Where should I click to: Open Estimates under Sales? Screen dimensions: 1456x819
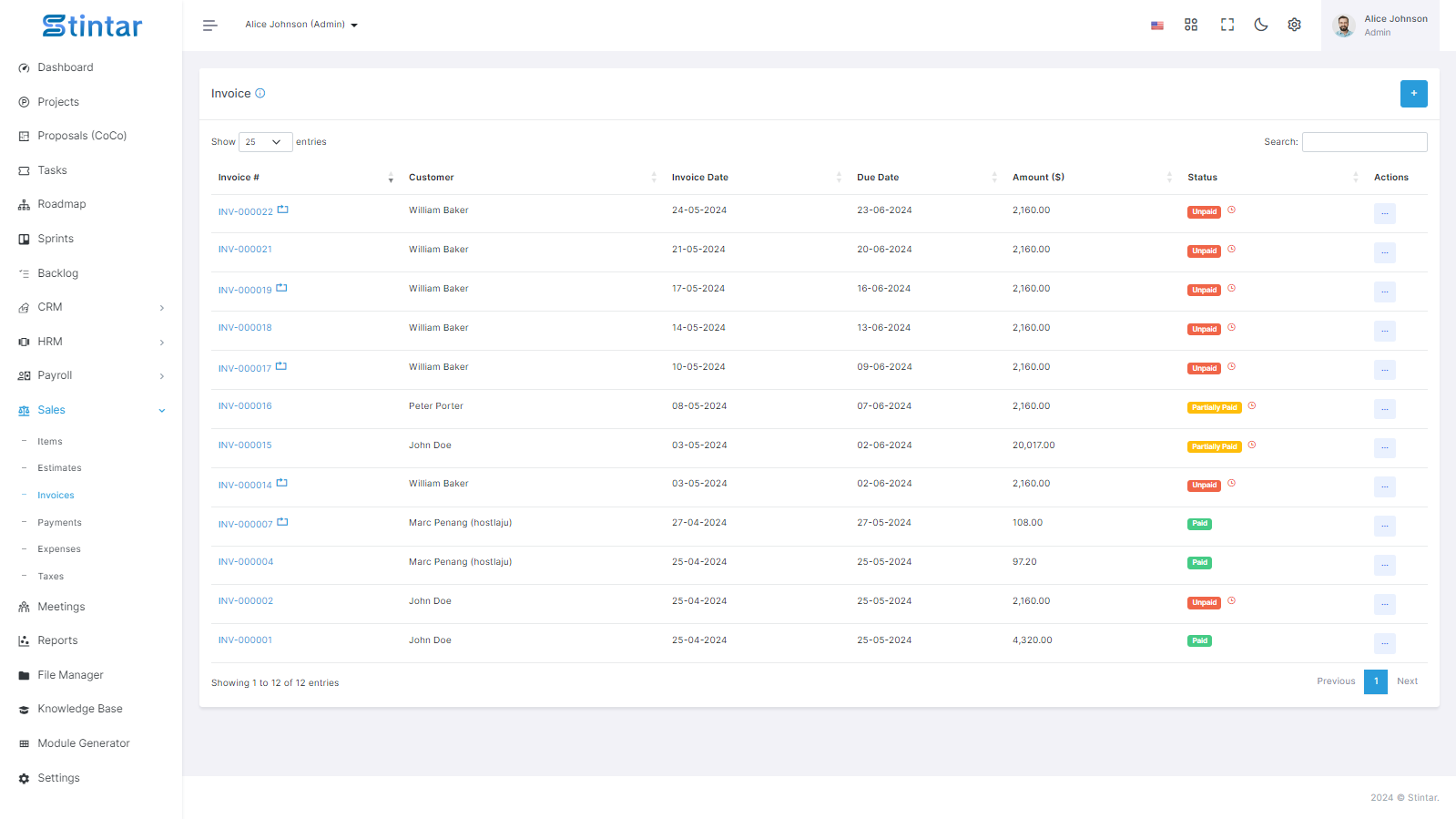coord(59,468)
